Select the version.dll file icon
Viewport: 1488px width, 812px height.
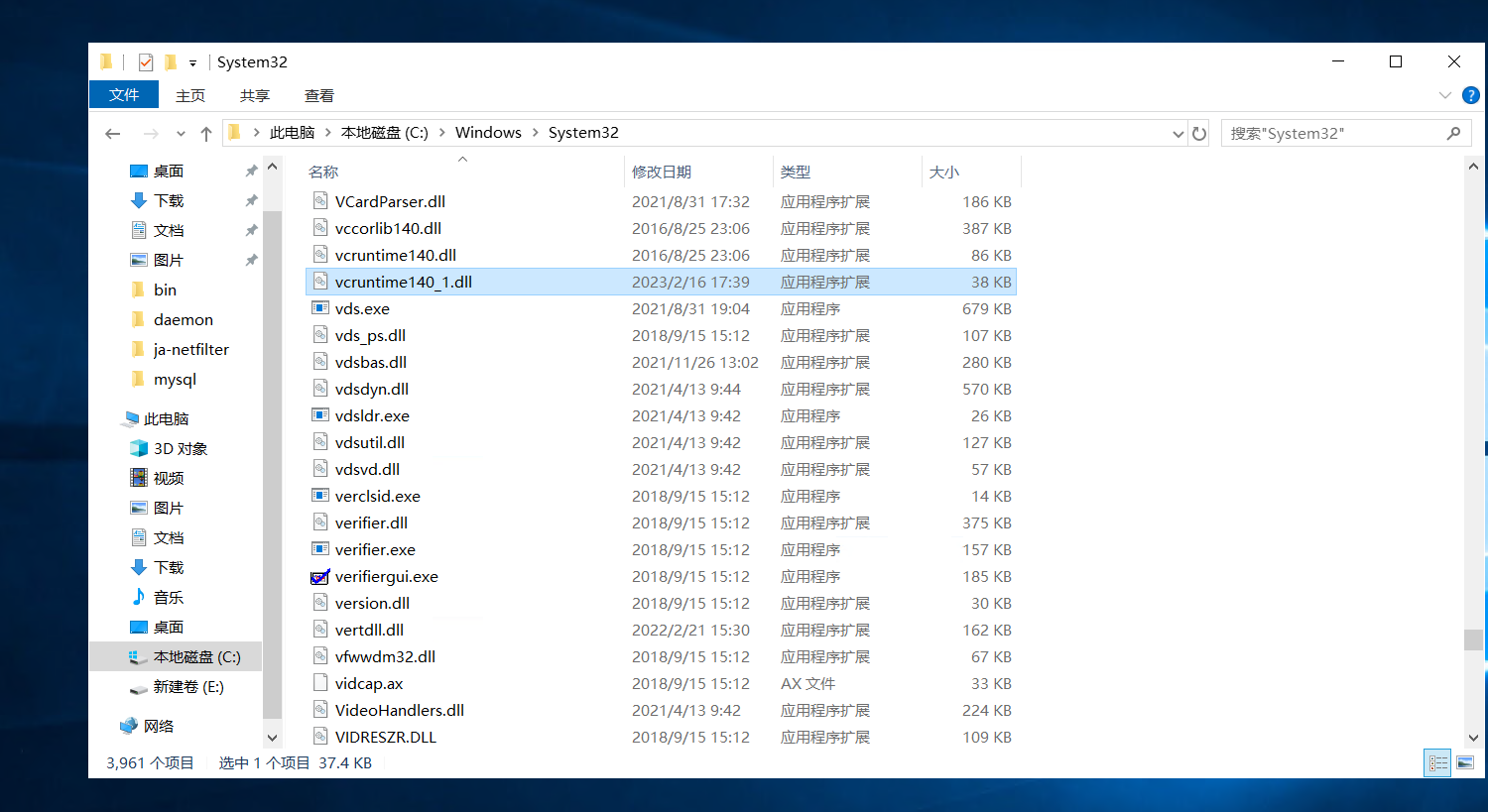(320, 603)
